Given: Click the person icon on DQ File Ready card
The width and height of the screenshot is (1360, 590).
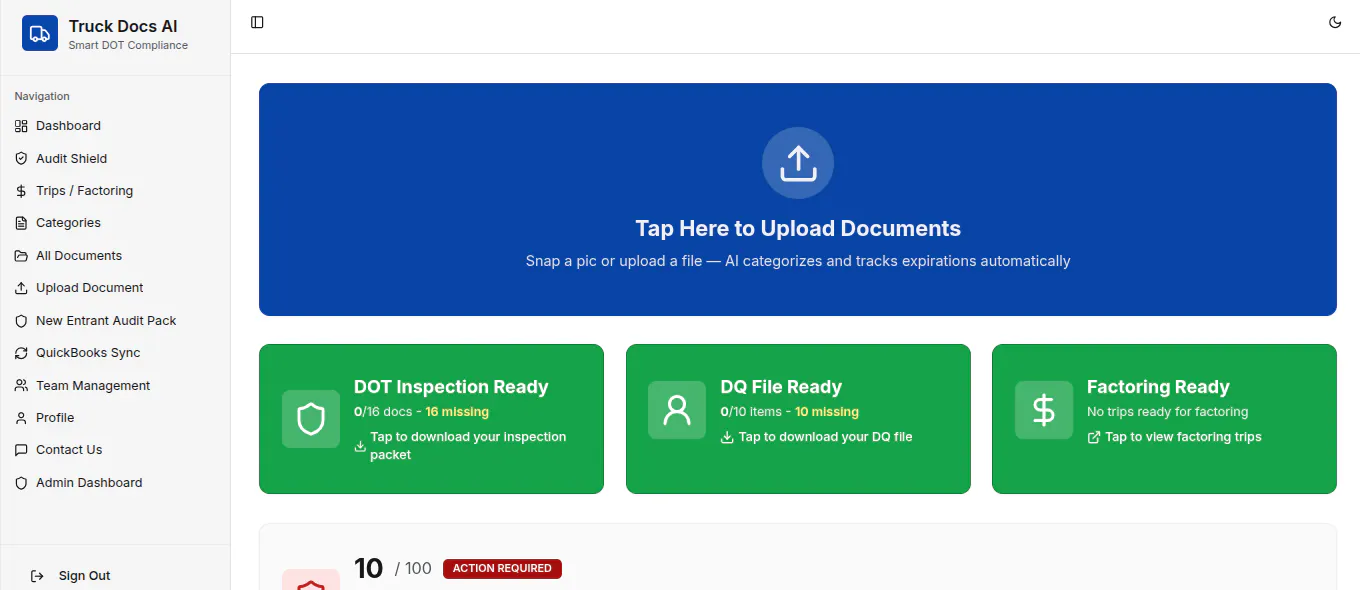Looking at the screenshot, I should (677, 410).
